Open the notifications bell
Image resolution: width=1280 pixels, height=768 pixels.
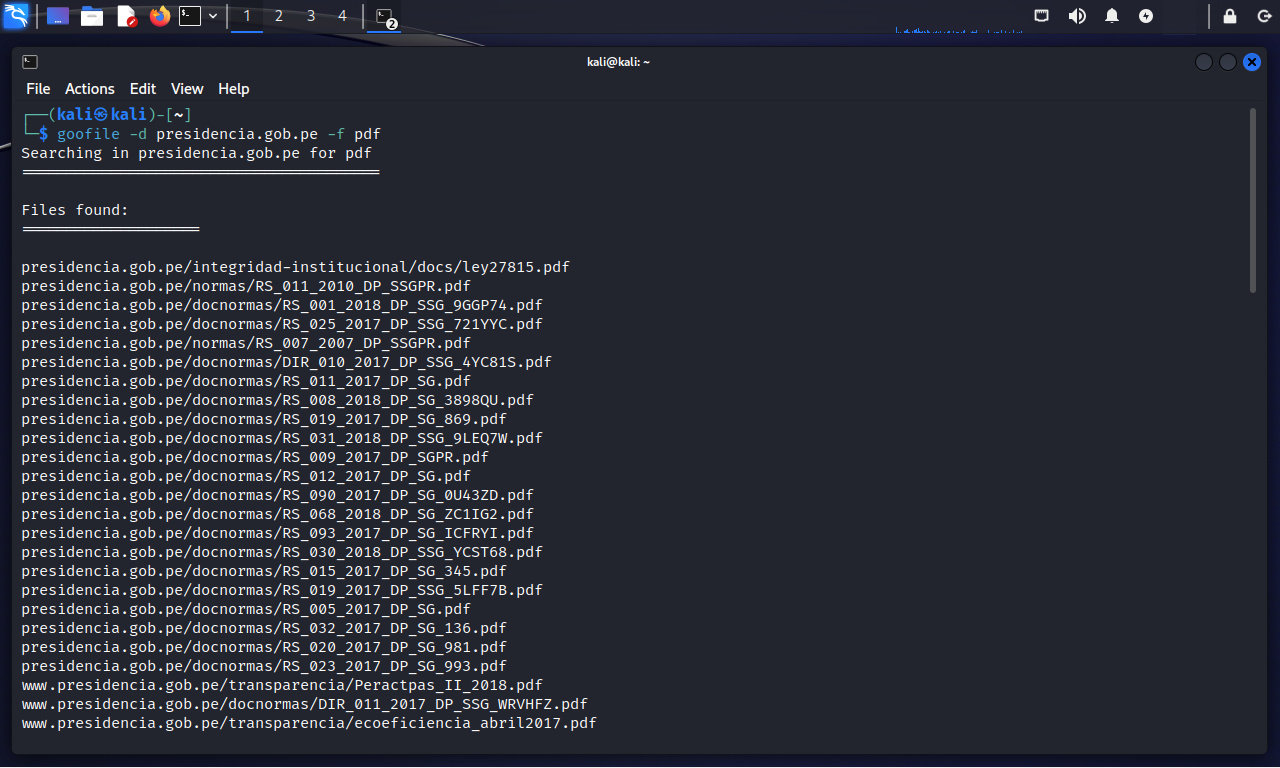click(x=1112, y=16)
